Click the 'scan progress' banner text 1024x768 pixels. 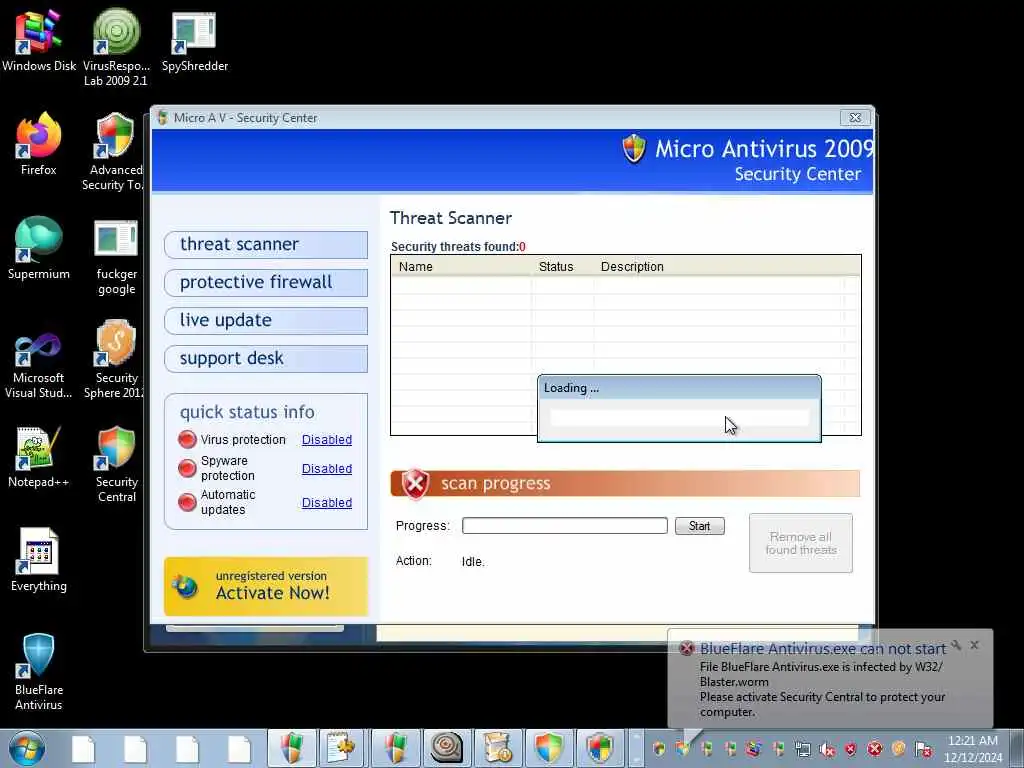click(x=496, y=483)
